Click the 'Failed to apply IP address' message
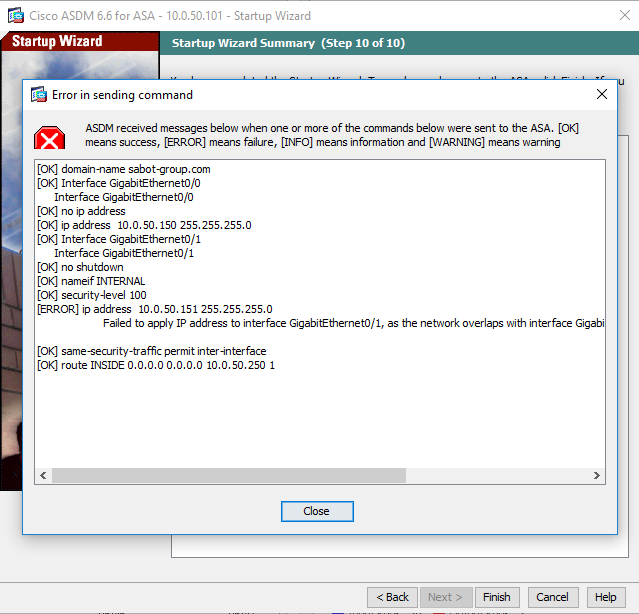The height and width of the screenshot is (614, 639). coord(353,323)
